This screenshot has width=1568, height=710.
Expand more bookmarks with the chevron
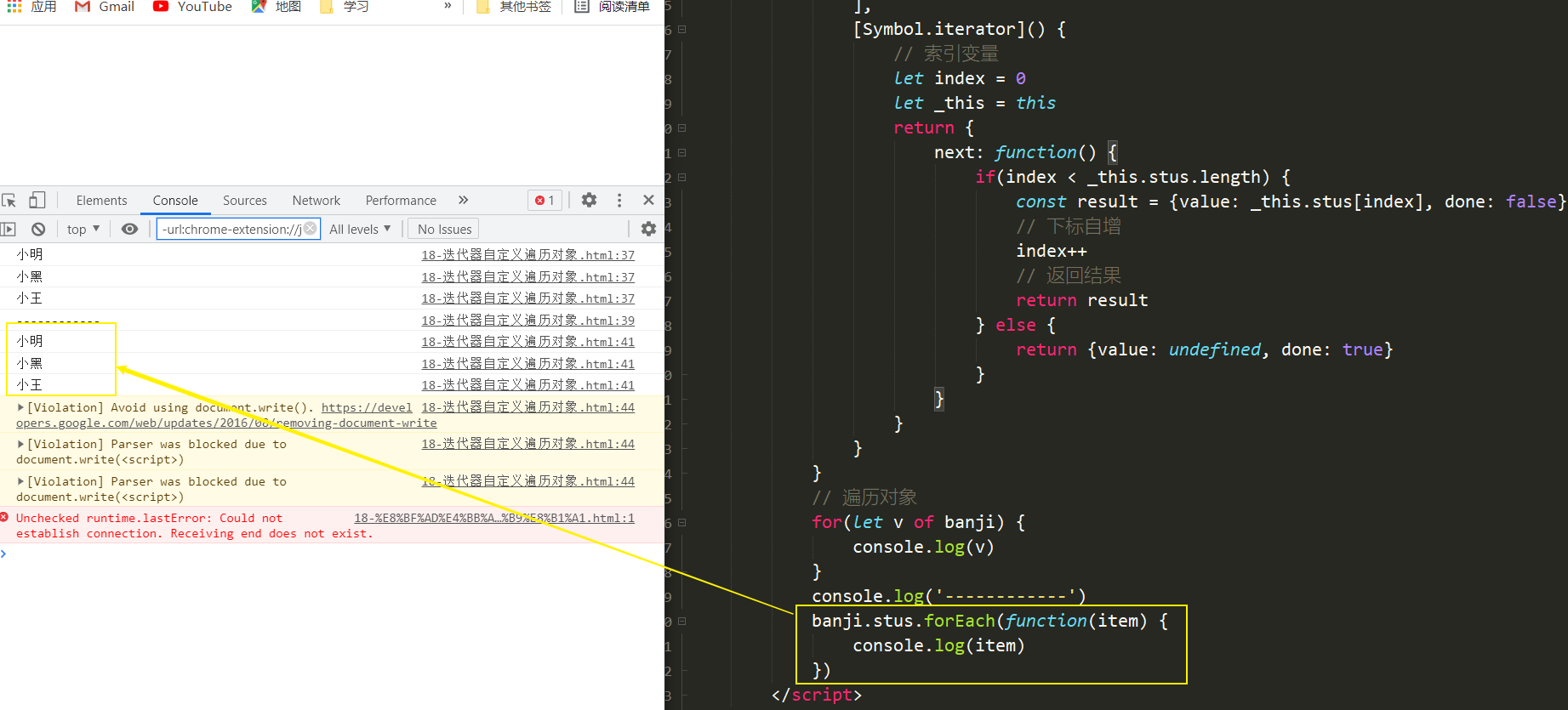(448, 6)
